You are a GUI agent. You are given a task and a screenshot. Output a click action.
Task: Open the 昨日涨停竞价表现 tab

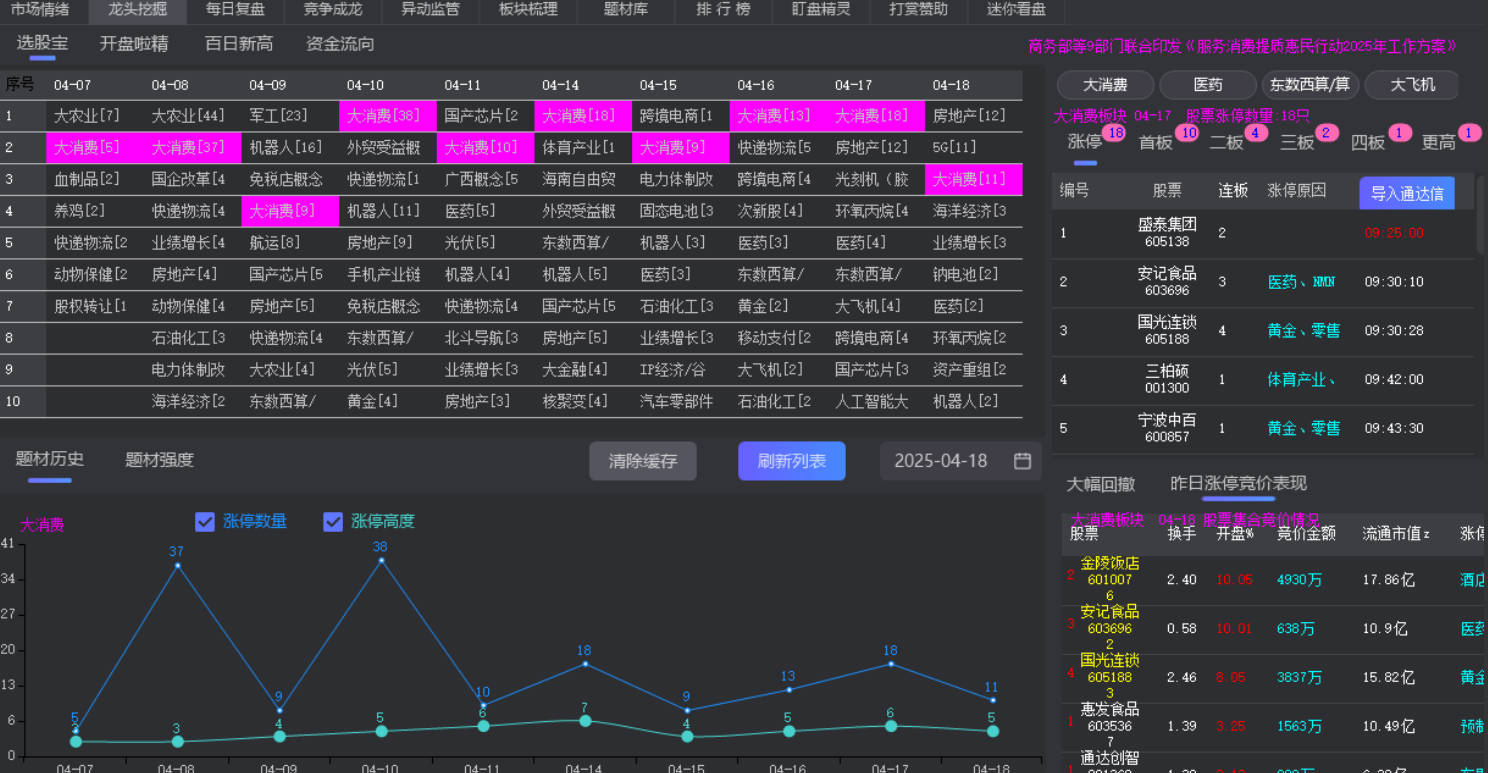pyautogui.click(x=1238, y=483)
